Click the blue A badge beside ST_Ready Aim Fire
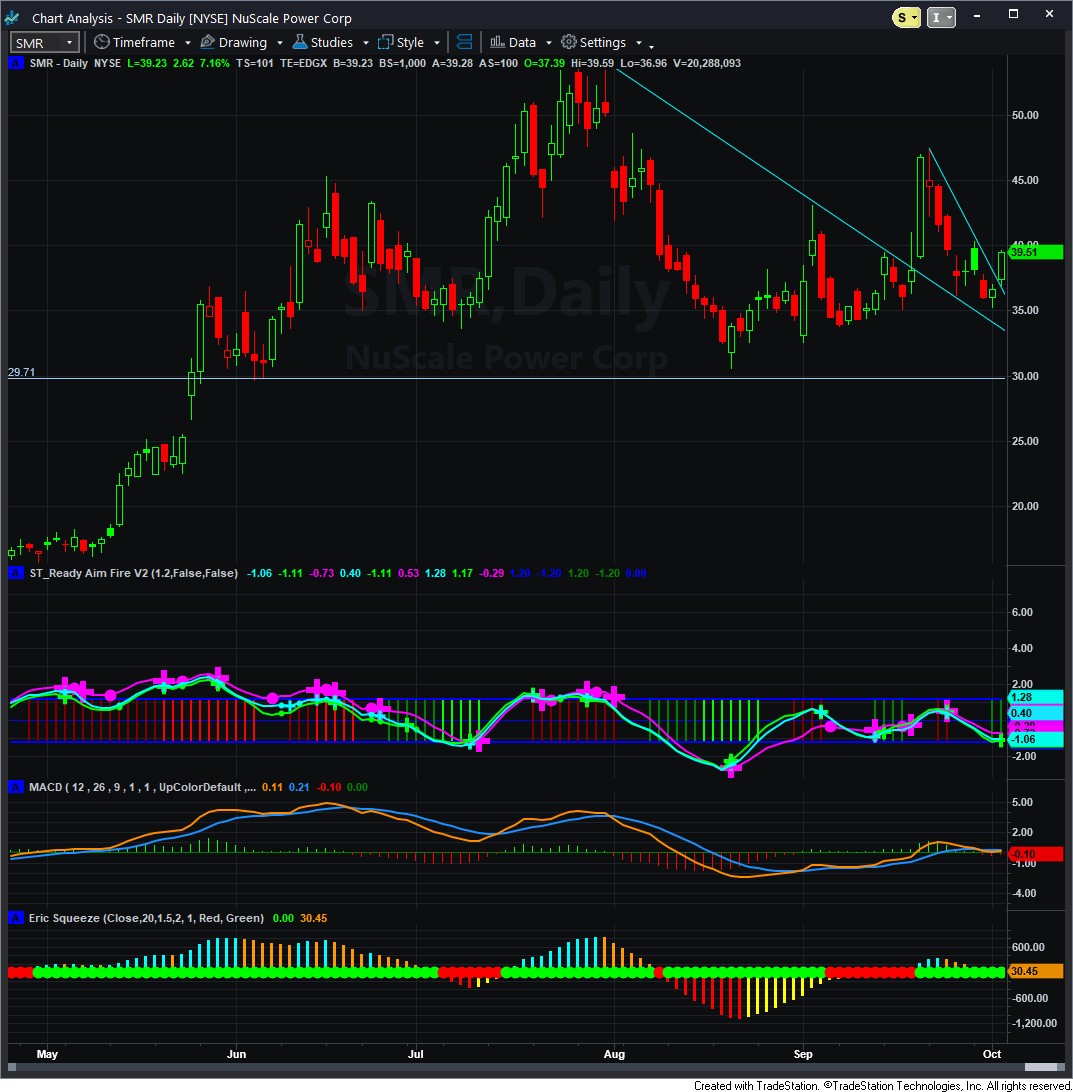The width and height of the screenshot is (1073, 1092). point(14,573)
